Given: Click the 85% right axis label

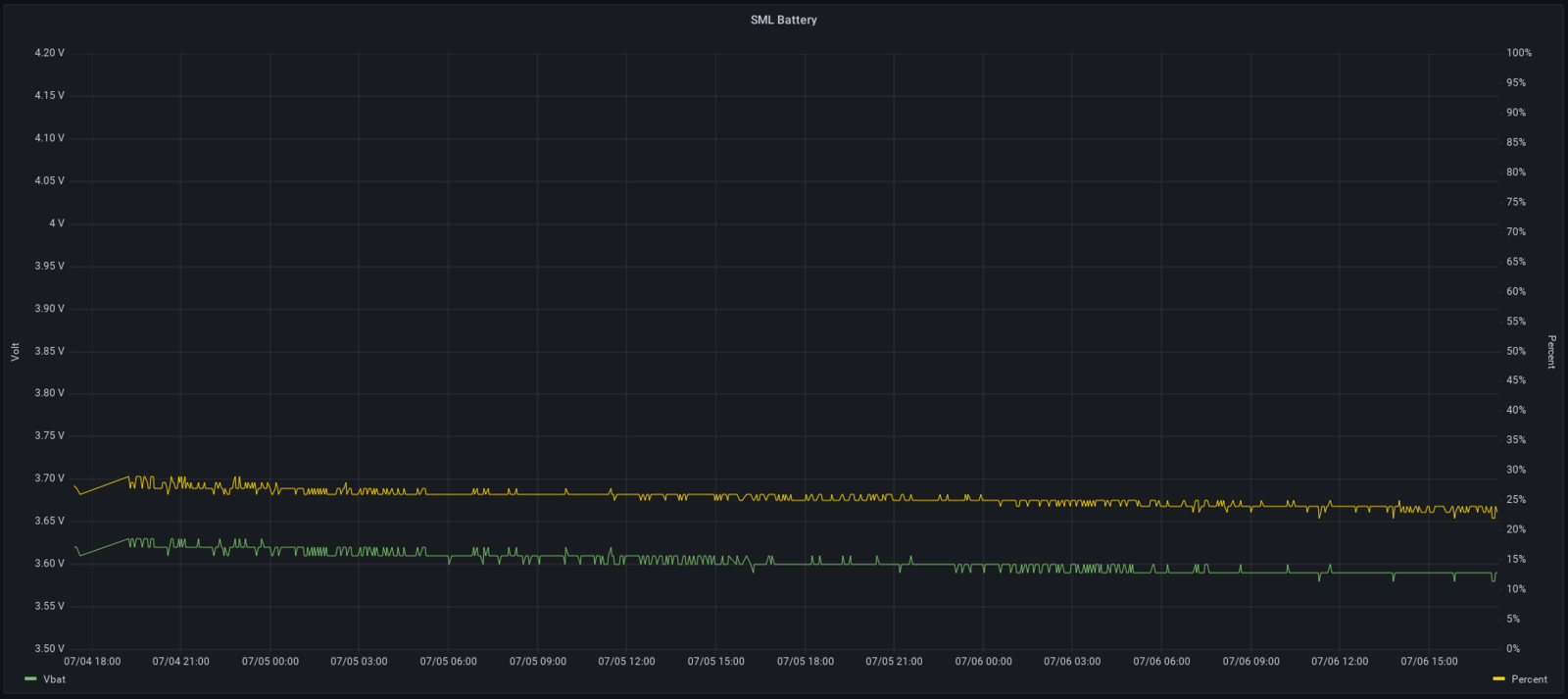Looking at the screenshot, I should 1516,142.
